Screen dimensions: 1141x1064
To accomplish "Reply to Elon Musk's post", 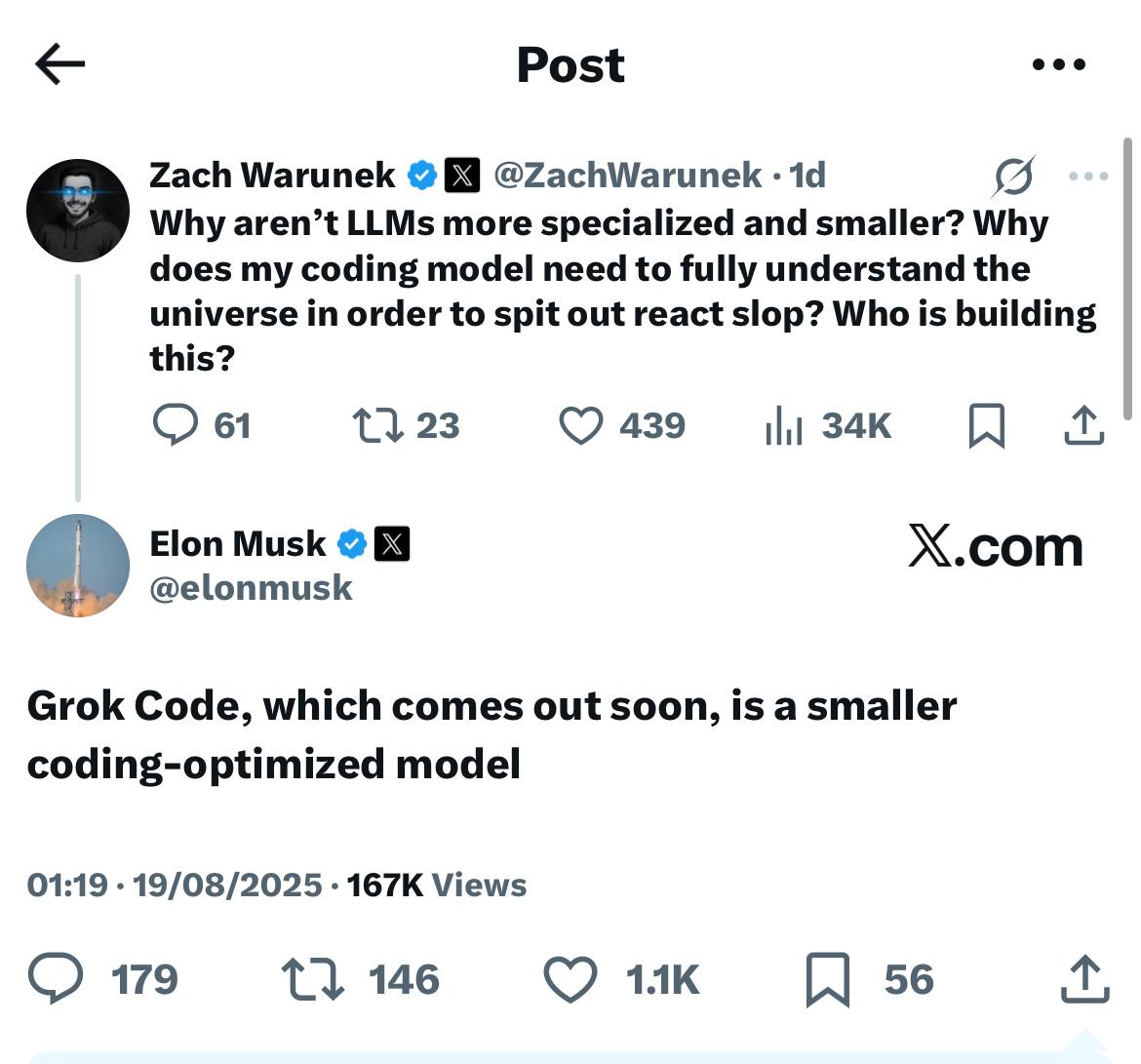I will pyautogui.click(x=56, y=978).
